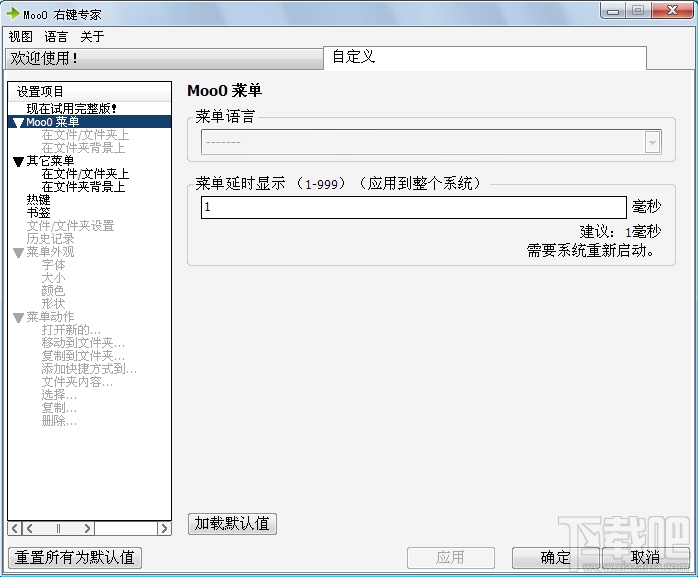Confirm with the 确定 button
Image resolution: width=698 pixels, height=577 pixels.
[x=556, y=558]
